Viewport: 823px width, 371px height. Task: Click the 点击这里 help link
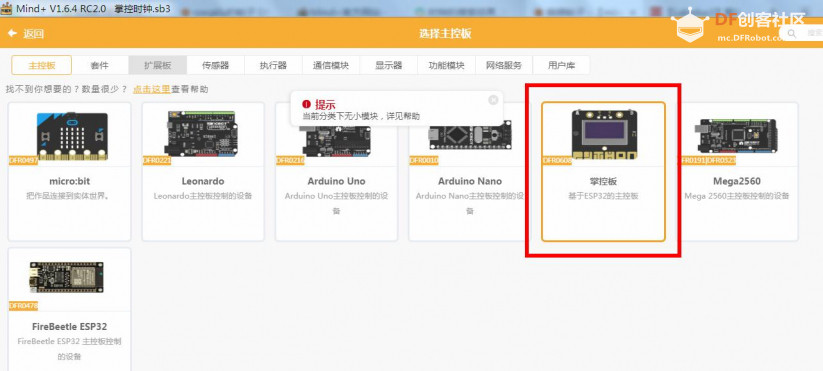pyautogui.click(x=151, y=89)
